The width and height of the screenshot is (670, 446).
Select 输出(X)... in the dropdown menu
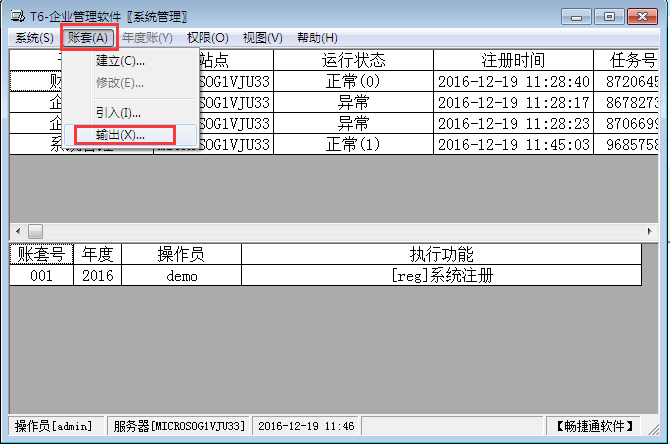[x=120, y=134]
